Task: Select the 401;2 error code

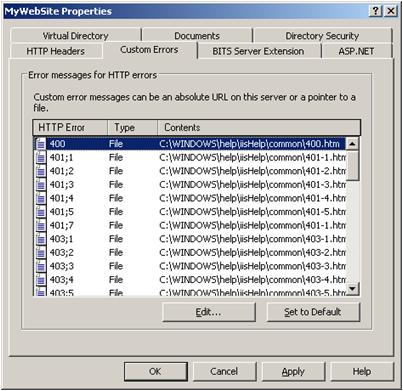Action: tap(62, 171)
